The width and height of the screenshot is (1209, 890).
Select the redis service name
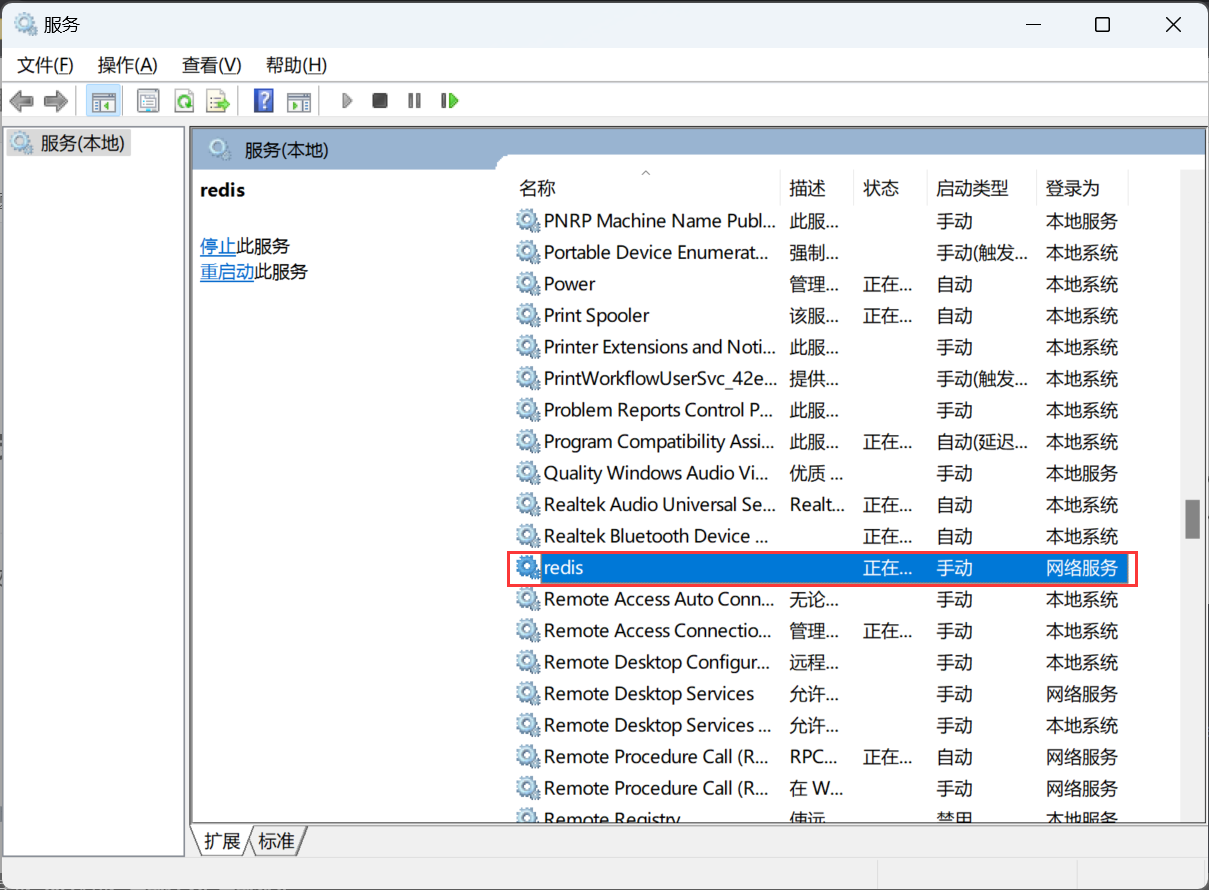(563, 568)
